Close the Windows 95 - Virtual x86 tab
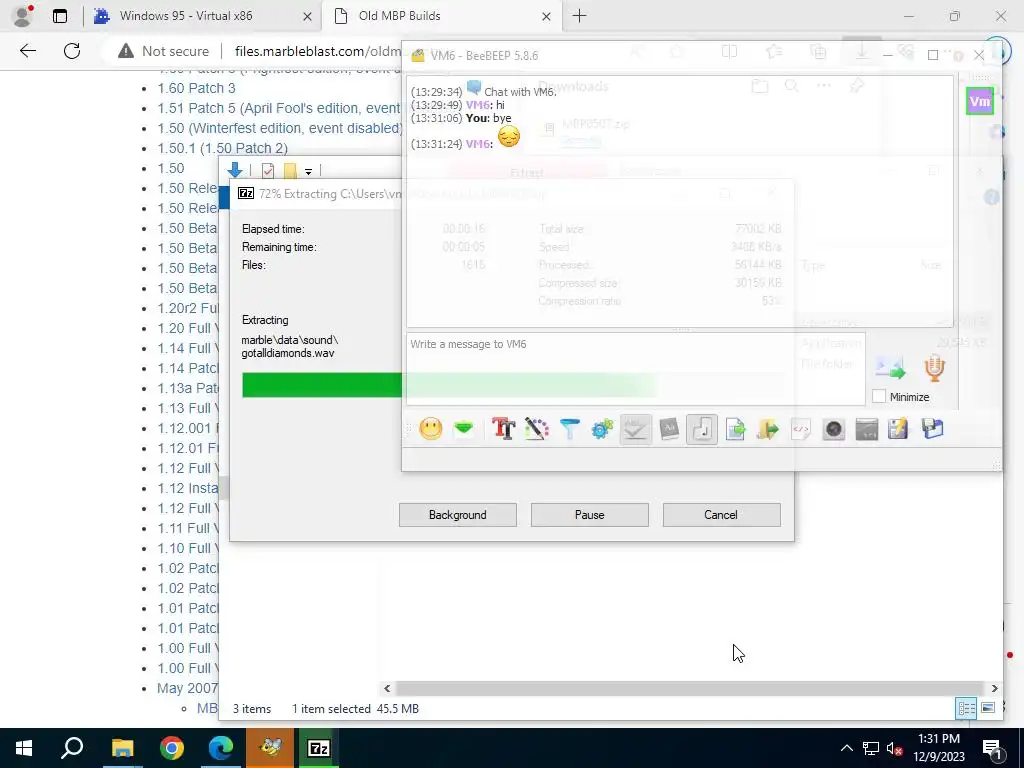This screenshot has width=1024, height=768. [x=307, y=16]
